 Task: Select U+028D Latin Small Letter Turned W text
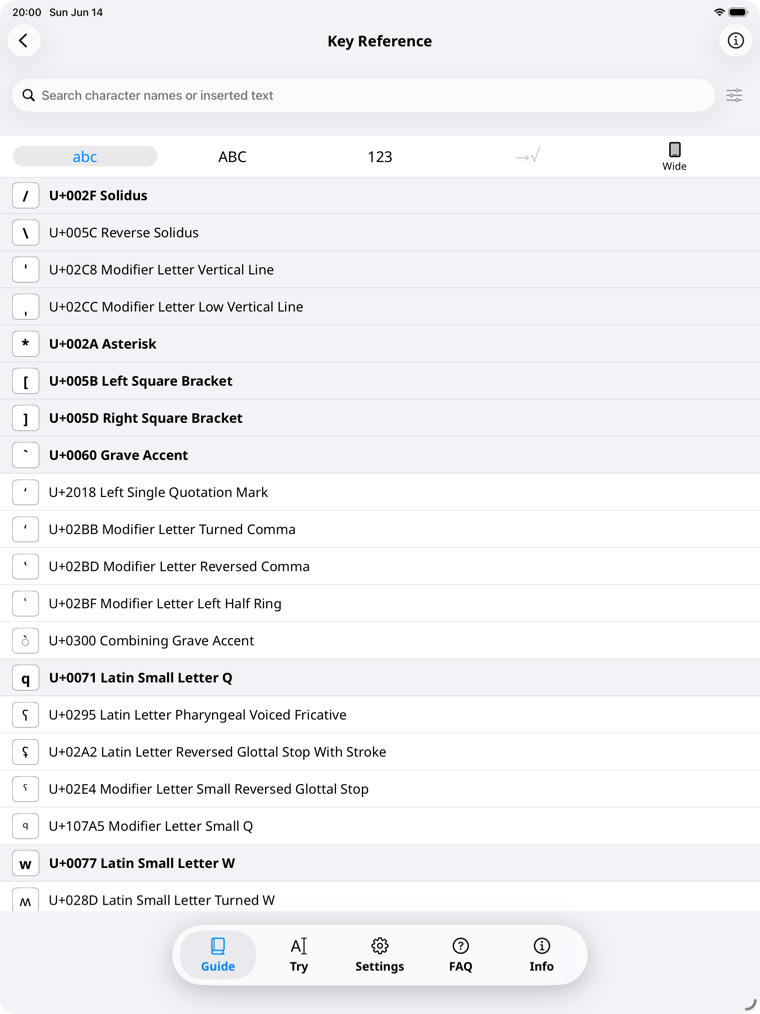pyautogui.click(x=162, y=900)
